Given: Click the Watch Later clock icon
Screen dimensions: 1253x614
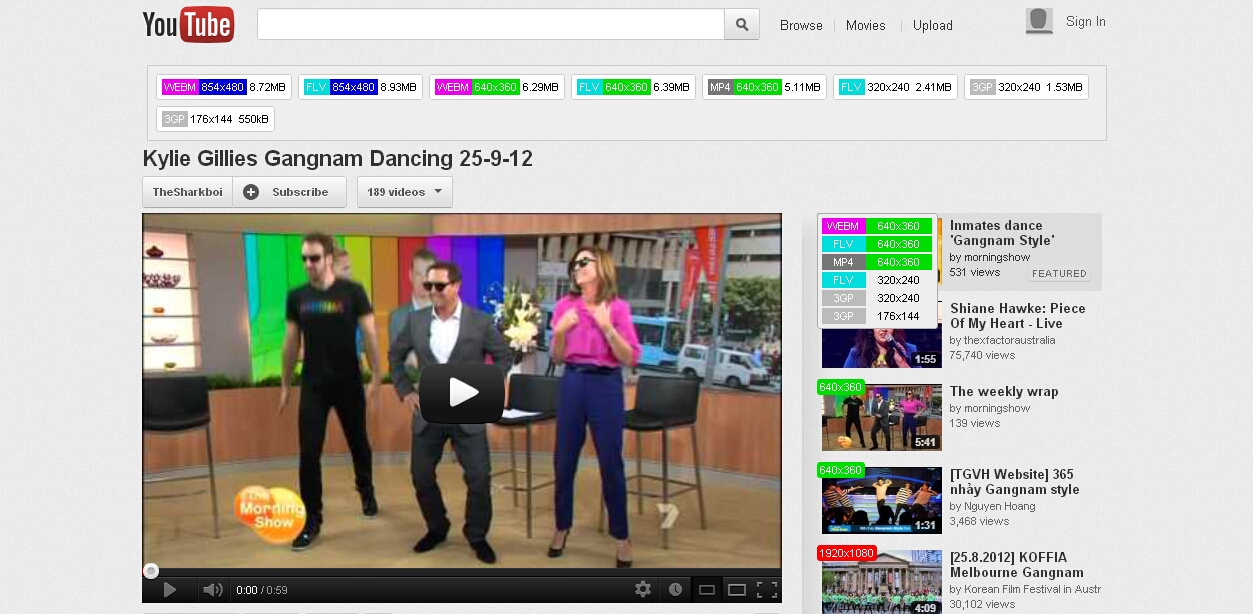Looking at the screenshot, I should click(x=675, y=590).
